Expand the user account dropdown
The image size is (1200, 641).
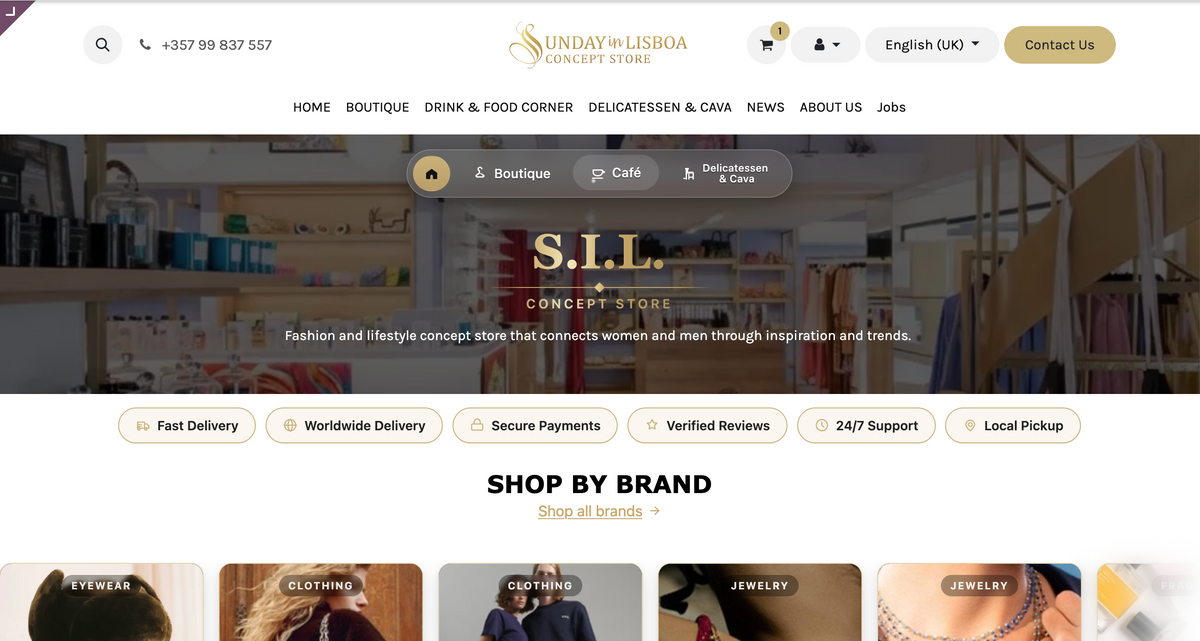[826, 45]
